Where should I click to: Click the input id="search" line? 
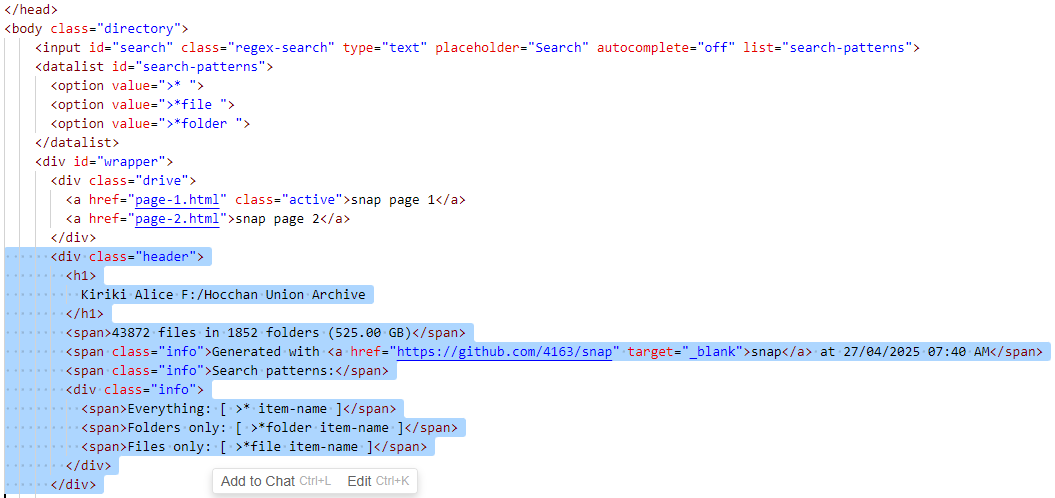(477, 48)
